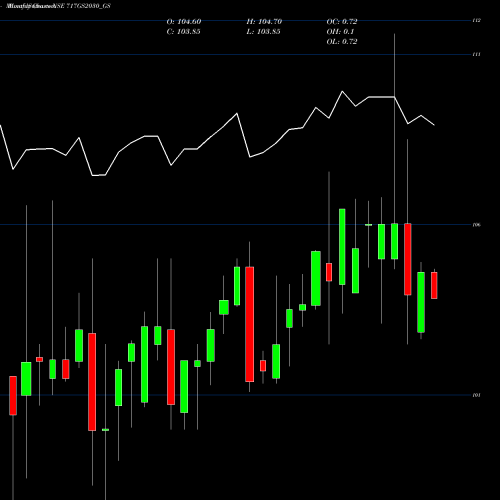Click the '111' price axis label
The height and width of the screenshot is (500, 500).
[477, 54]
